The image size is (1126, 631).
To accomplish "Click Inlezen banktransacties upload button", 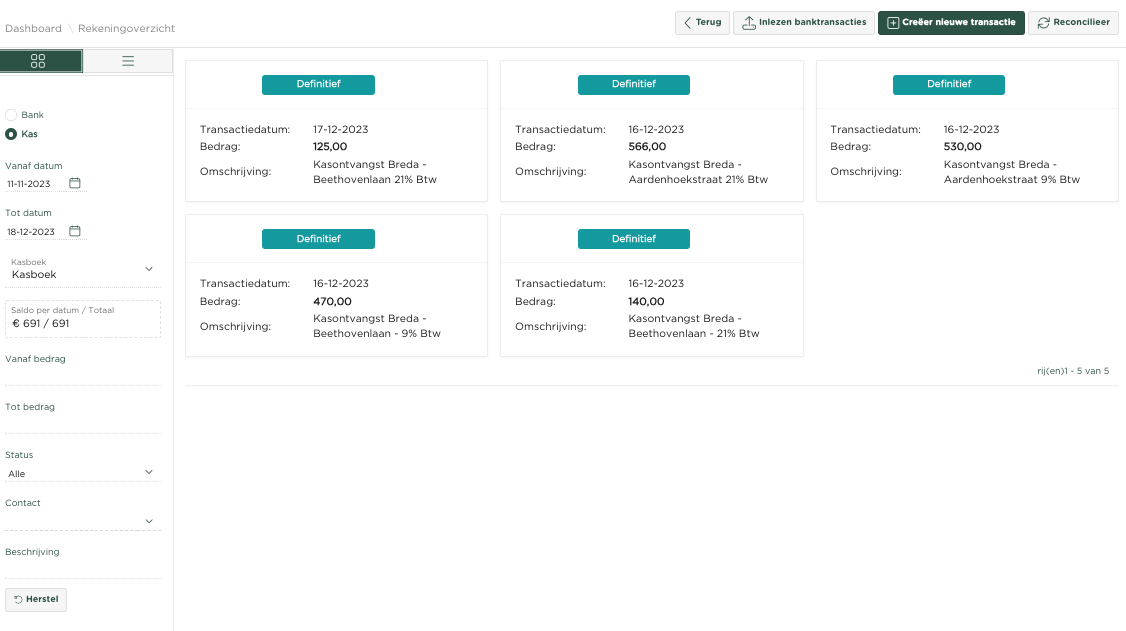I will (x=802, y=23).
